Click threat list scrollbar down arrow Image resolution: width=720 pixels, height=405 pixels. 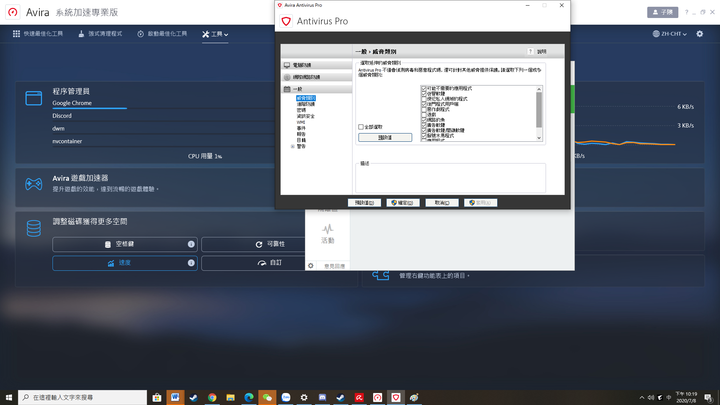pos(539,138)
